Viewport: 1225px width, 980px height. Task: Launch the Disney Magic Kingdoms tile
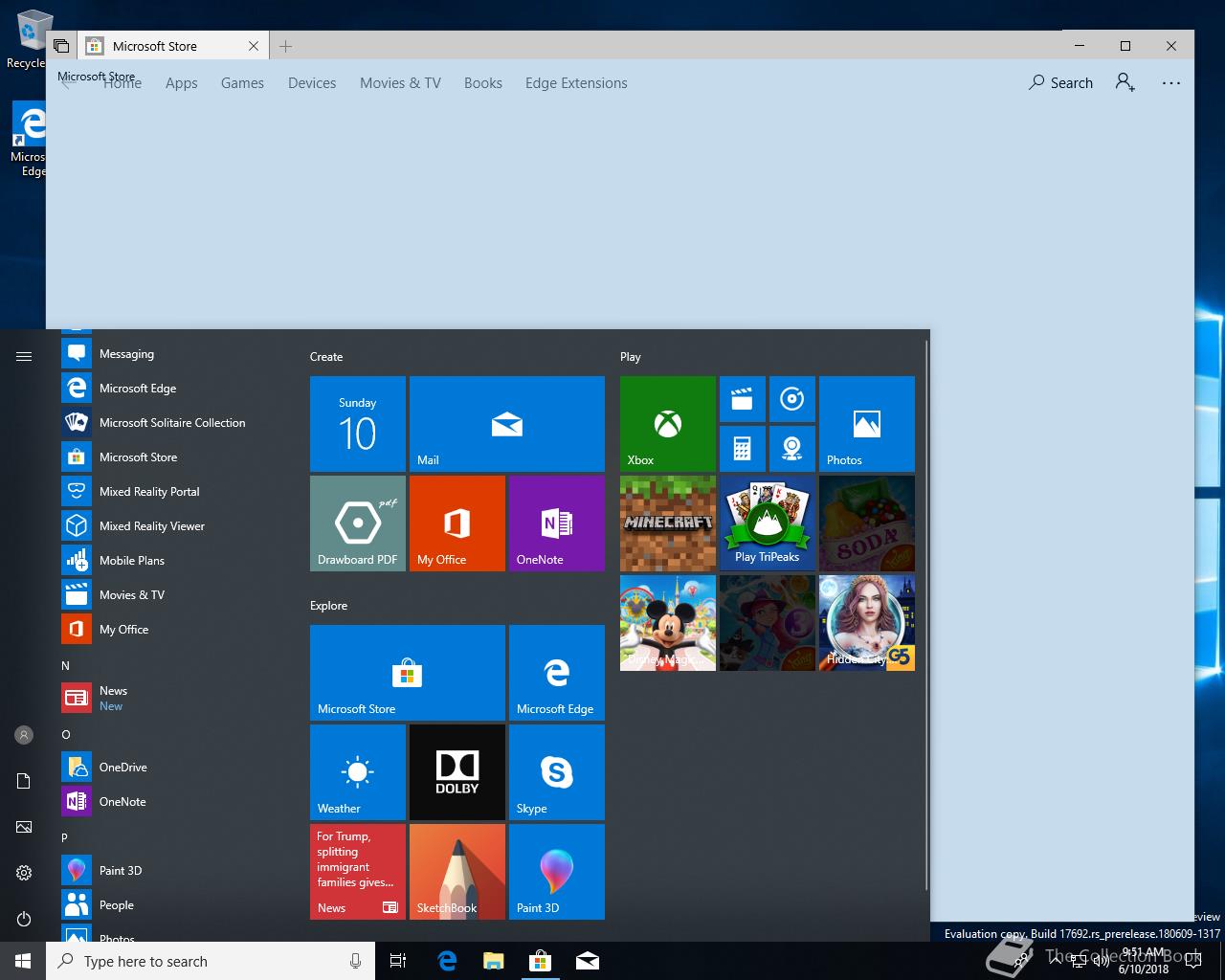point(668,622)
